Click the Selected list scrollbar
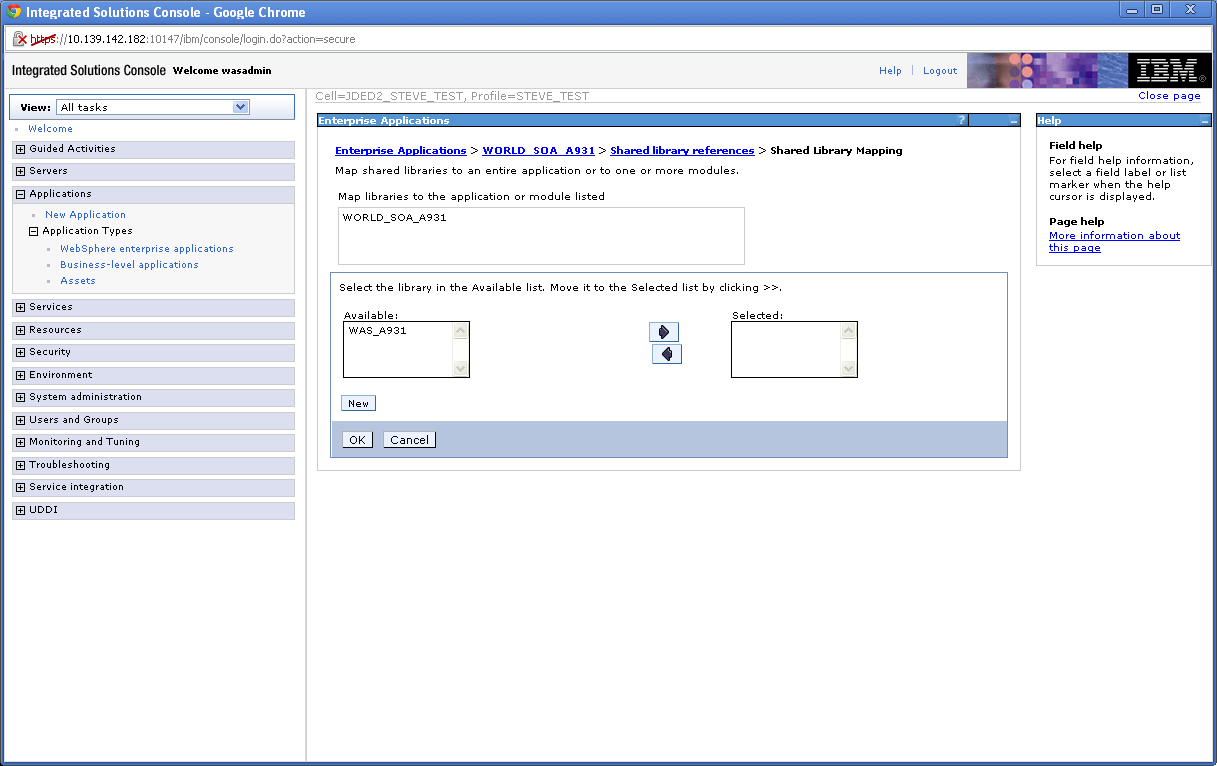 (x=848, y=349)
